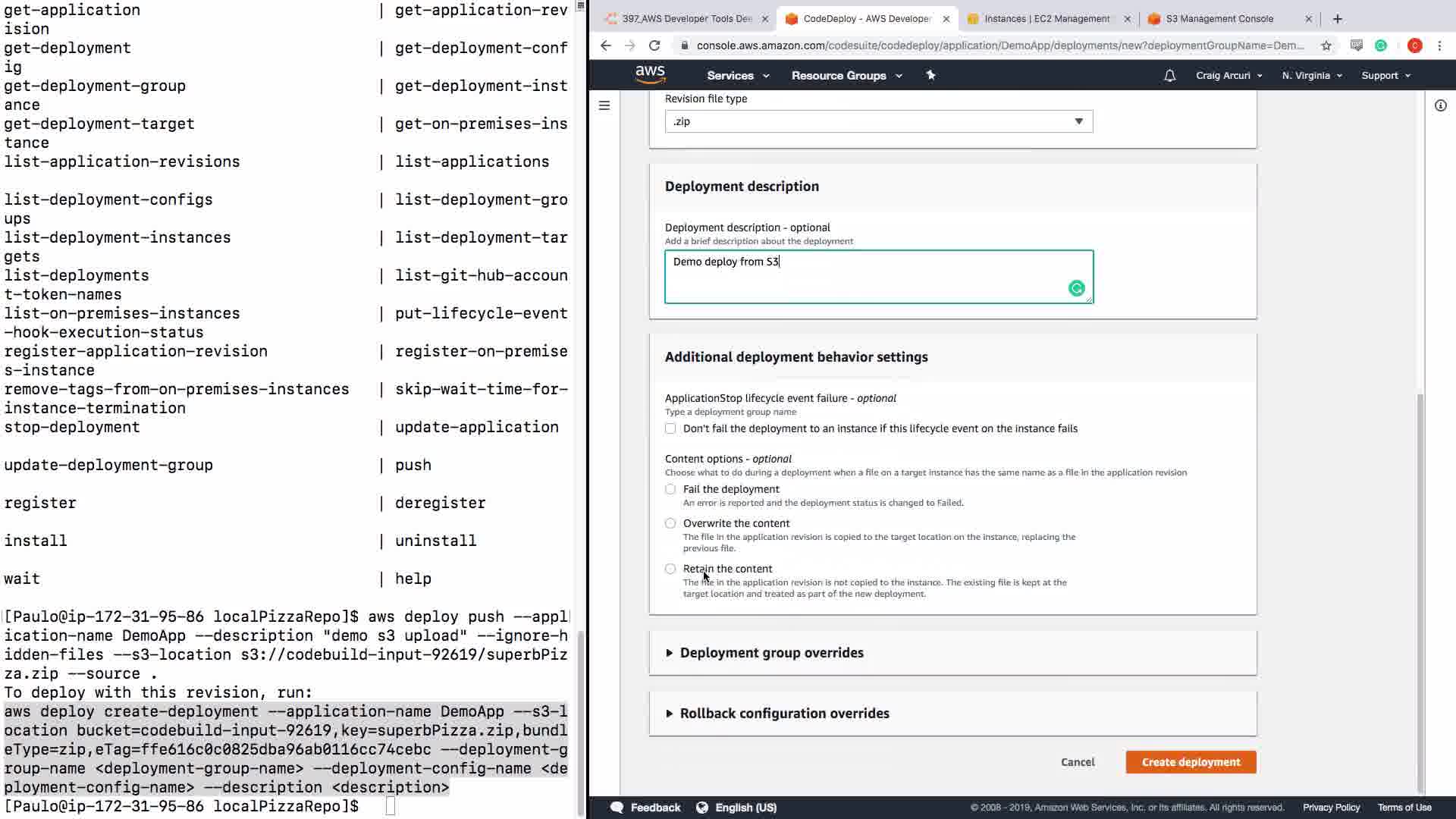1456x819 pixels.
Task: Bookmark page with the star icon
Action: pos(1326,45)
